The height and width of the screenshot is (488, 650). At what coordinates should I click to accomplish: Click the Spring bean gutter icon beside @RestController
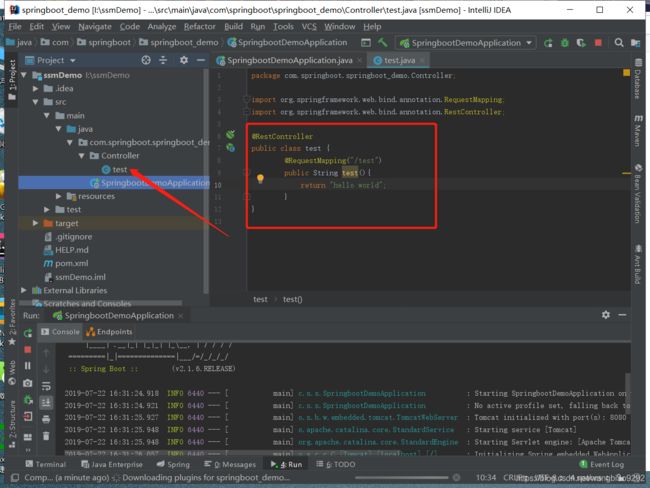[230, 134]
